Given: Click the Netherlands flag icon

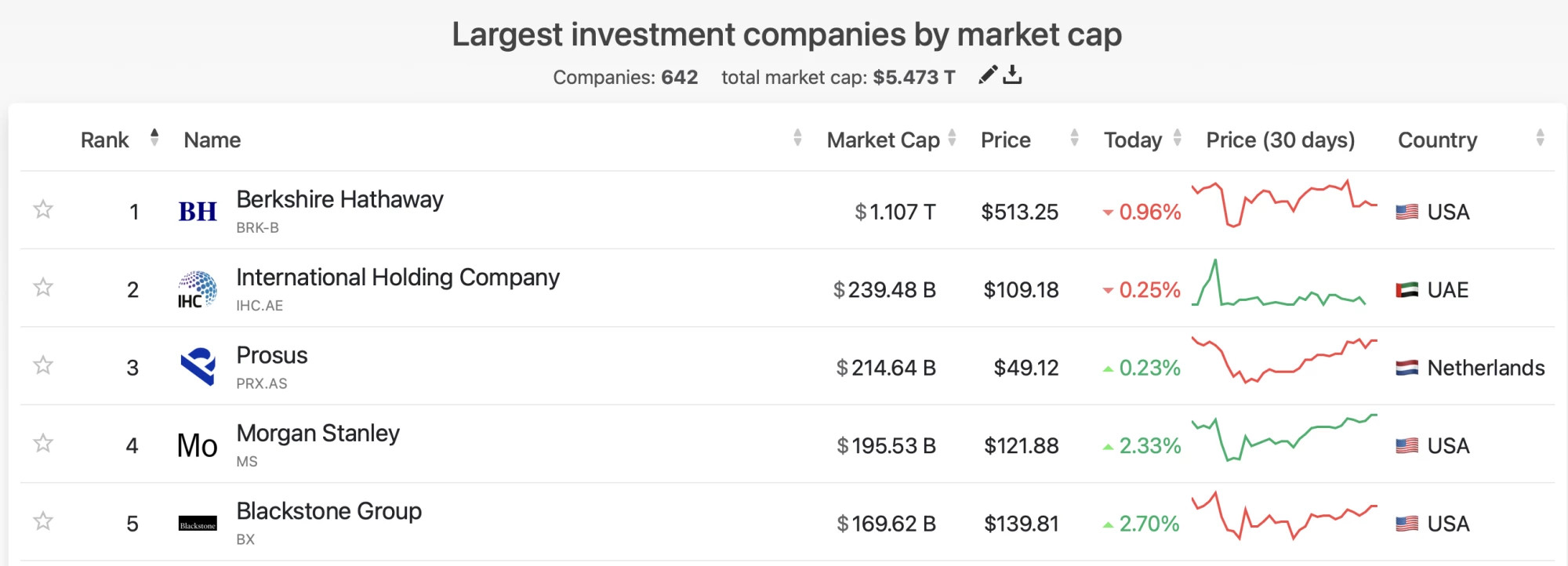Looking at the screenshot, I should [x=1407, y=368].
